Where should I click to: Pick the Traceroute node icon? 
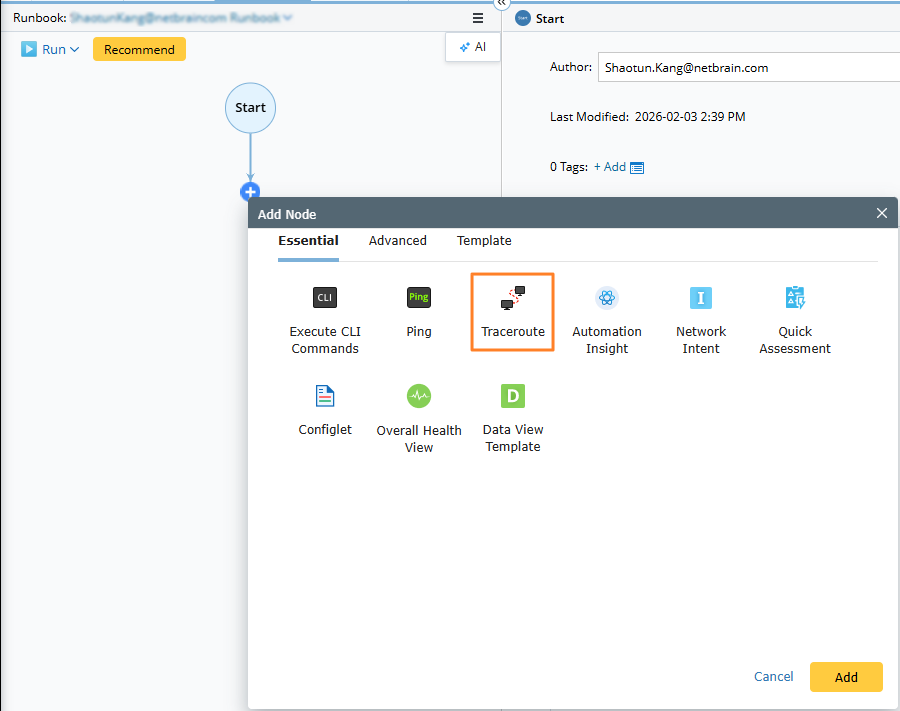[513, 297]
